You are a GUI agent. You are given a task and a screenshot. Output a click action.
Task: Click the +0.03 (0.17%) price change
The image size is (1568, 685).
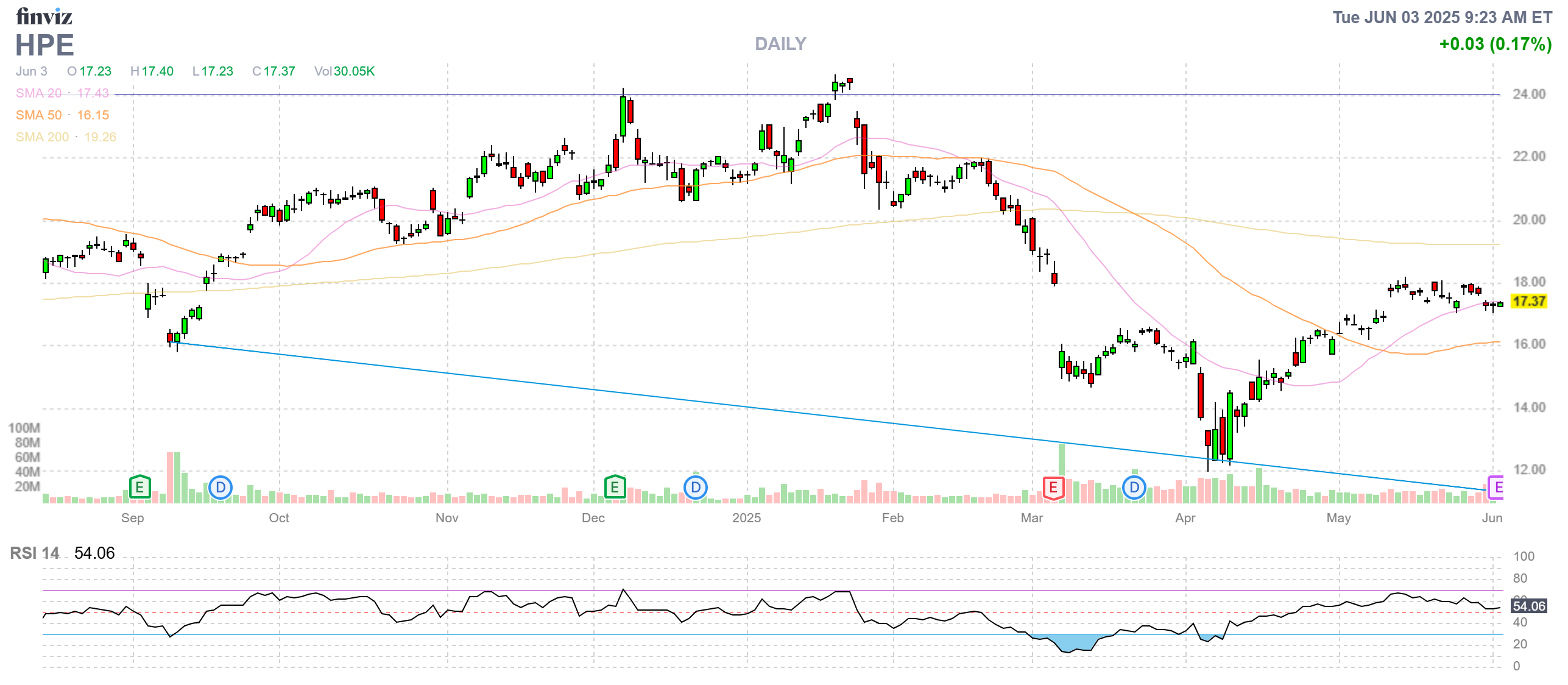click(1495, 44)
